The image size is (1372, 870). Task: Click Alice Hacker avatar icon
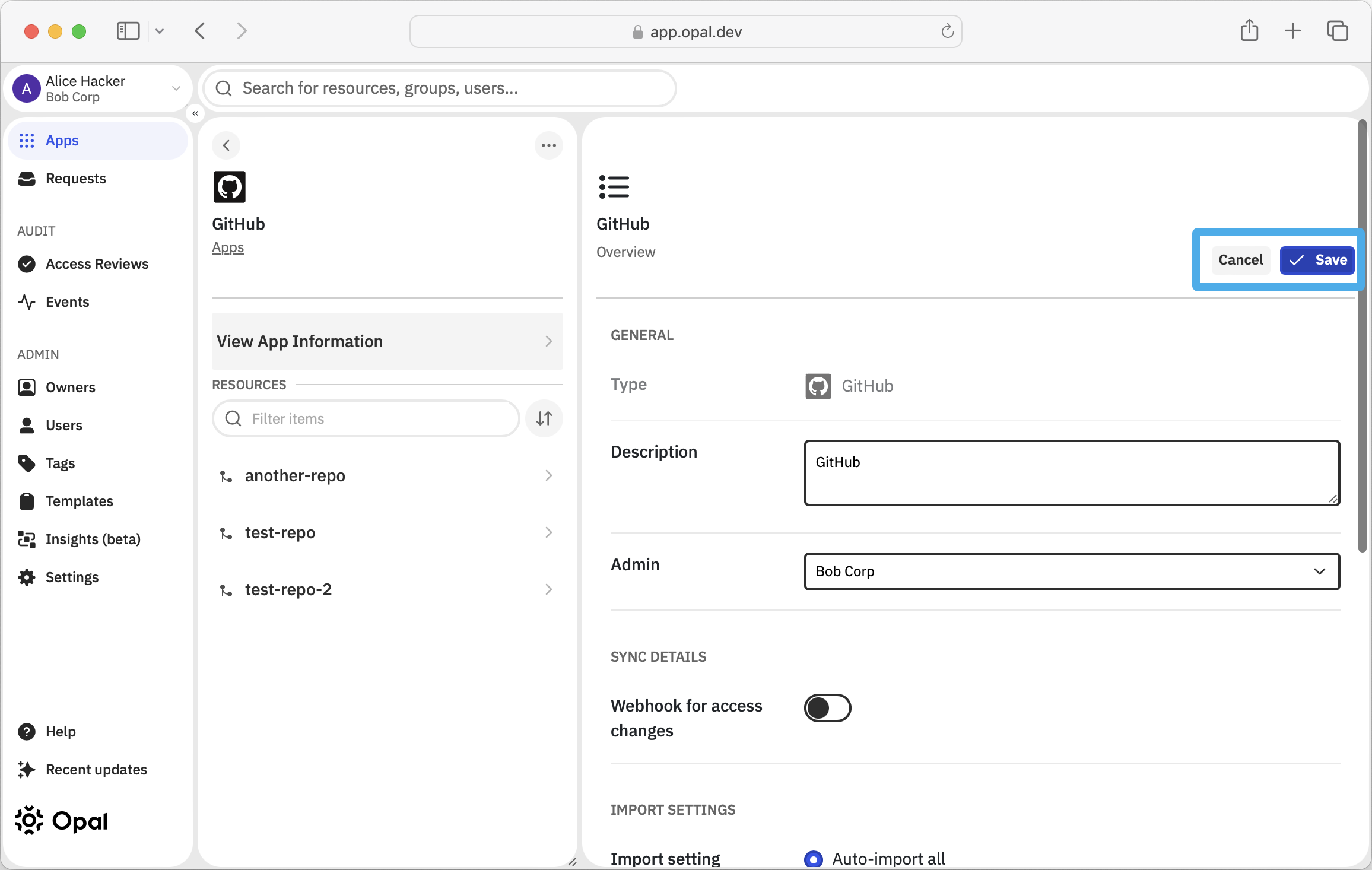pos(27,89)
